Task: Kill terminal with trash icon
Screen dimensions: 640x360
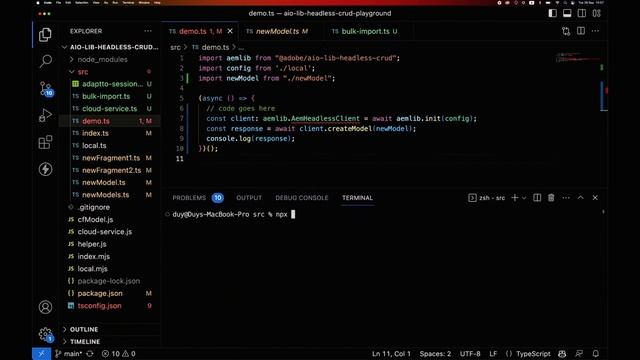Action: (x=551, y=198)
